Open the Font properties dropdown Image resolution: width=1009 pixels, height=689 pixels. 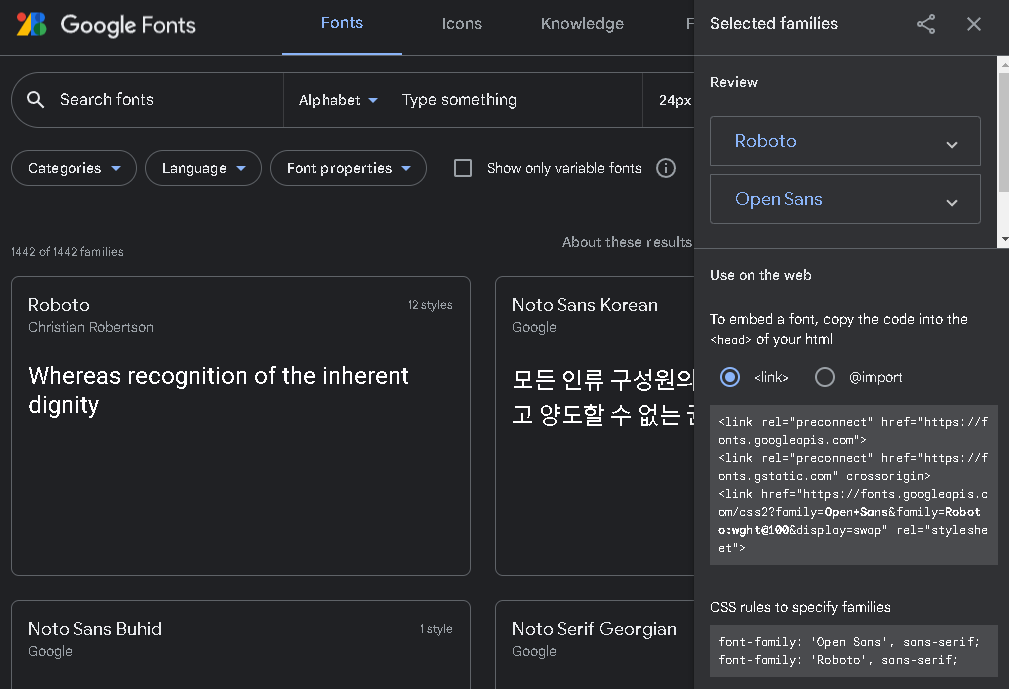pyautogui.click(x=348, y=169)
